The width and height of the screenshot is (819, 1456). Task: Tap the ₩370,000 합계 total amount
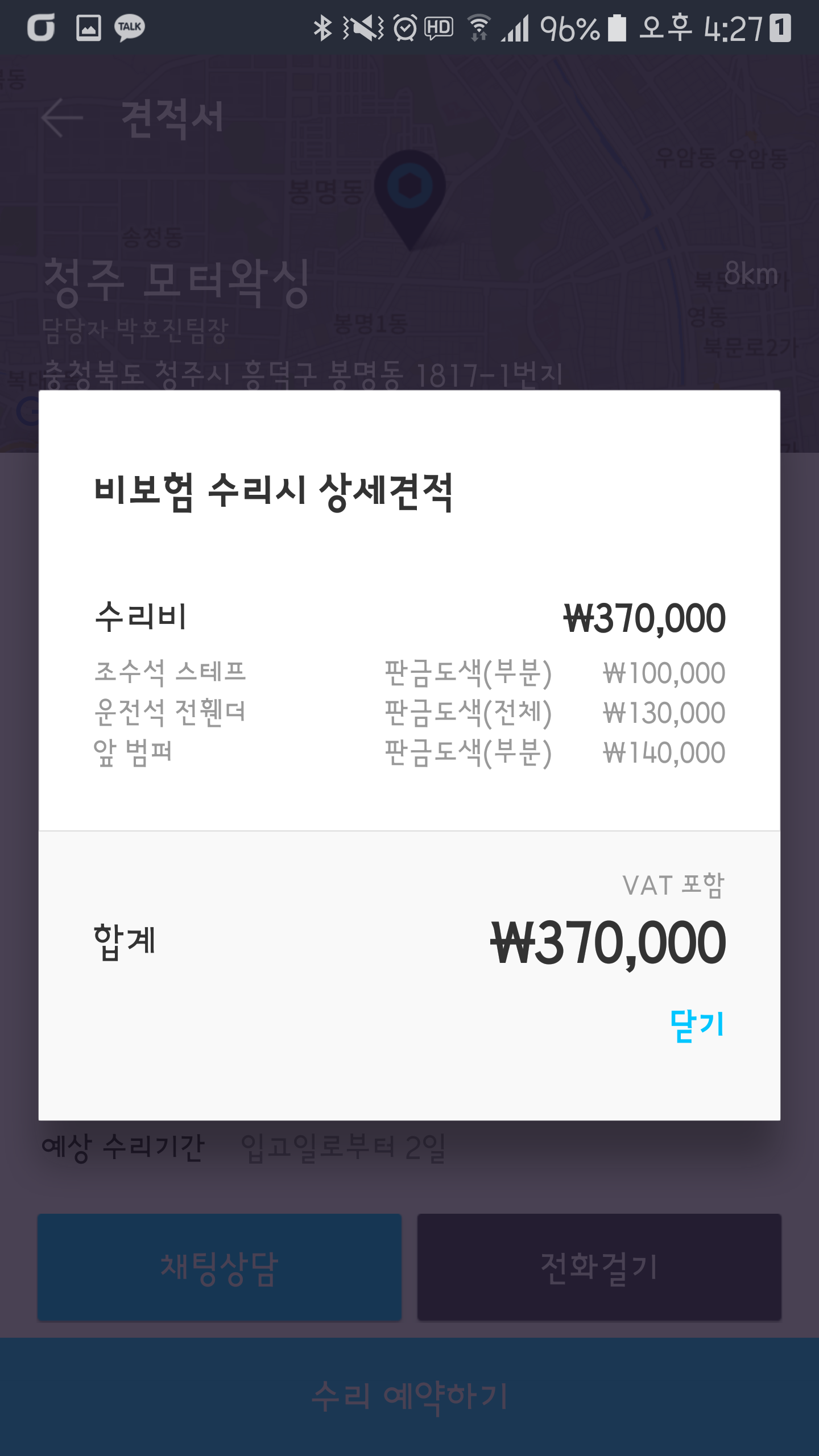click(609, 943)
